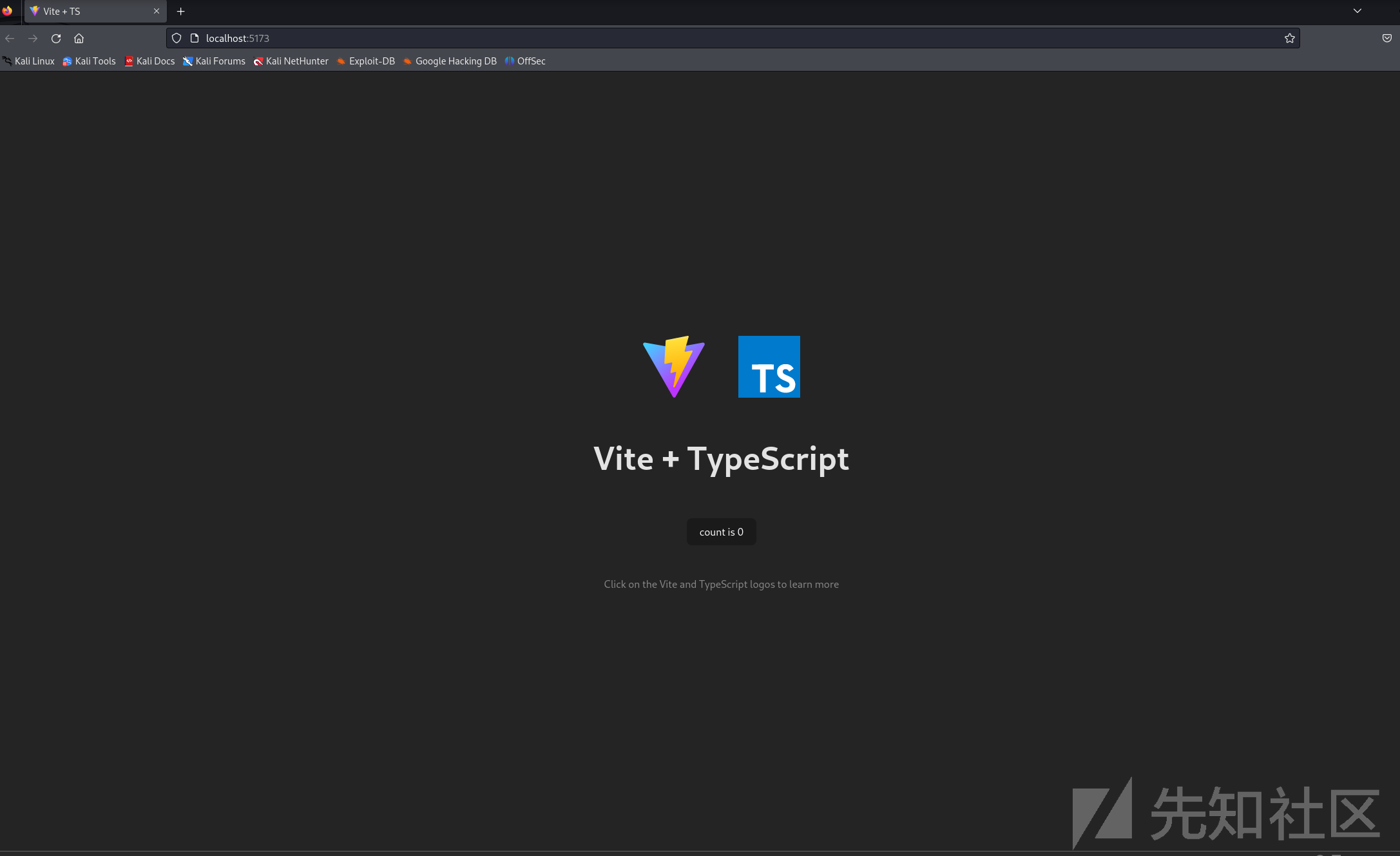Open site information page icon in address bar
1400x856 pixels.
[x=195, y=39]
